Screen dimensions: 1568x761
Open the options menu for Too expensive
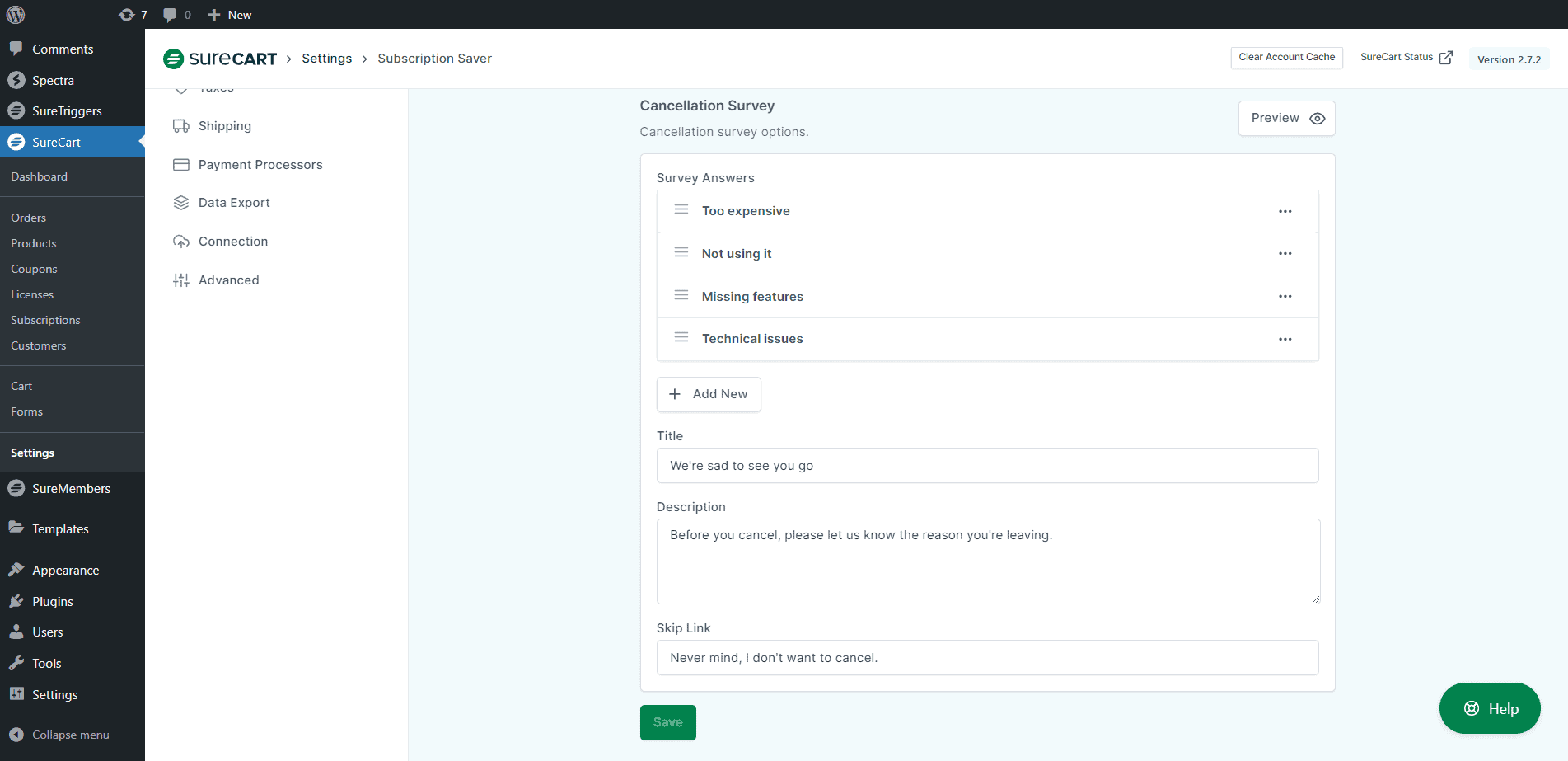point(1285,211)
